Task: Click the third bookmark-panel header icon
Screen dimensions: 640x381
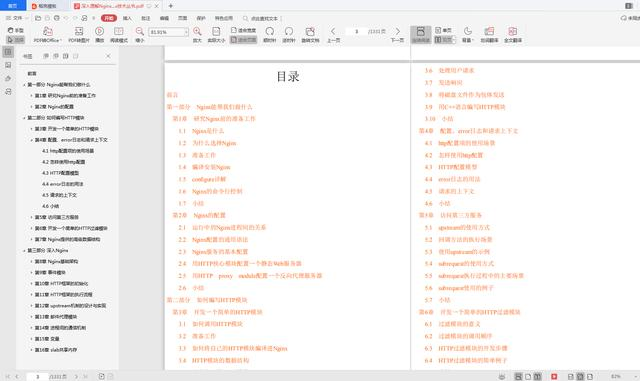Action: [66, 56]
